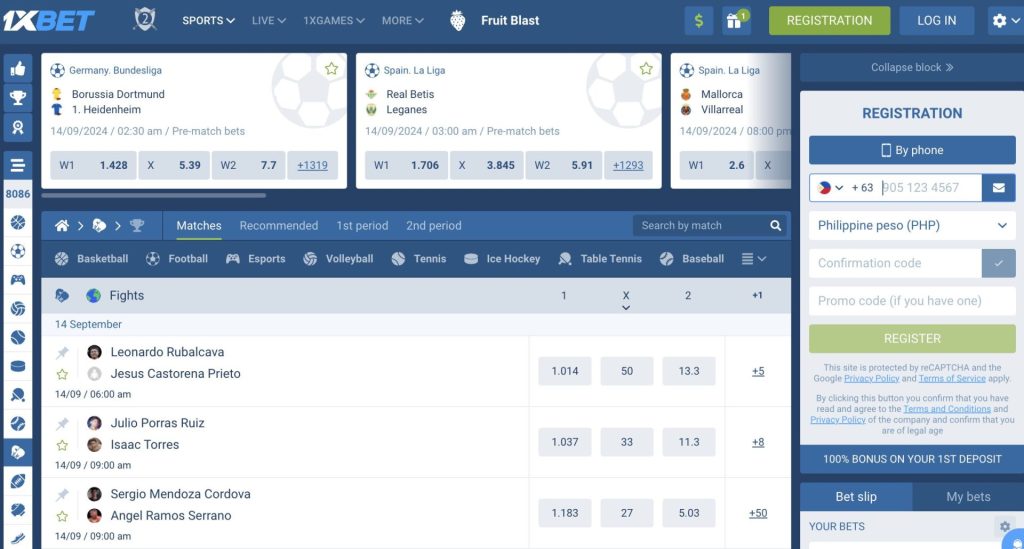Viewport: 1024px width, 549px height.
Task: Click the dollar deposit icon
Action: pos(699,20)
